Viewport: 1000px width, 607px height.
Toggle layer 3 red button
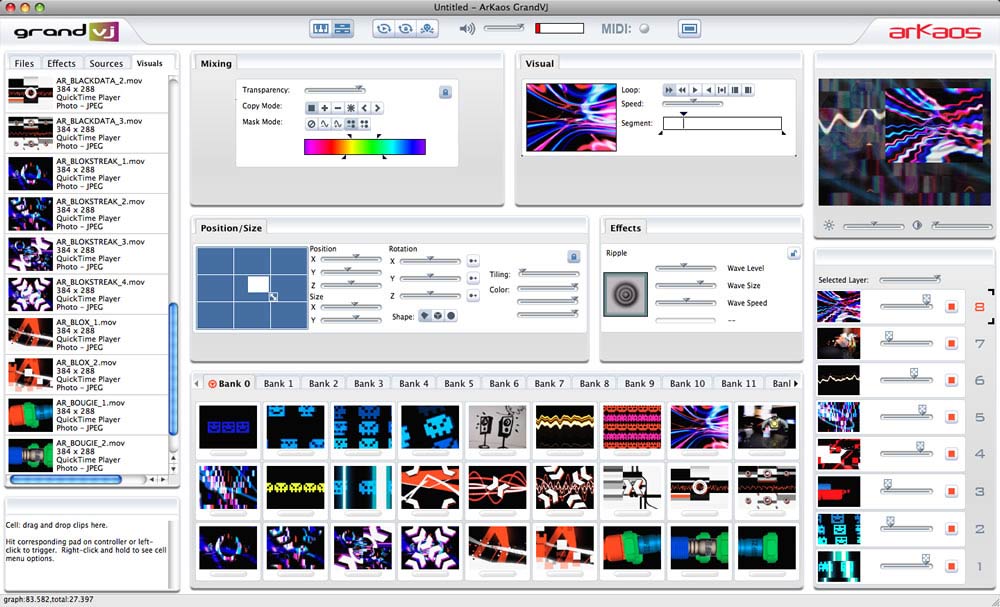click(x=951, y=492)
